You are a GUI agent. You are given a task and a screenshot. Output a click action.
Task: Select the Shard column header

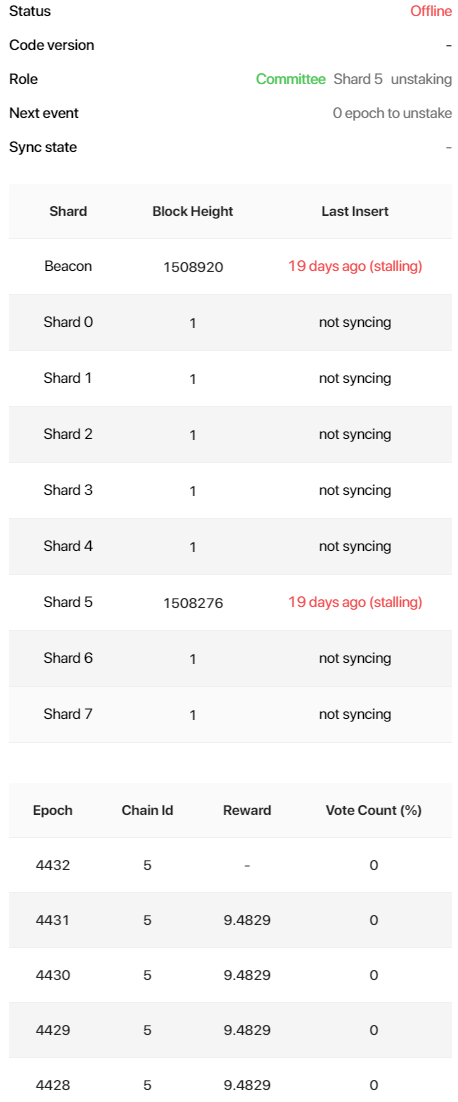pyautogui.click(x=68, y=211)
